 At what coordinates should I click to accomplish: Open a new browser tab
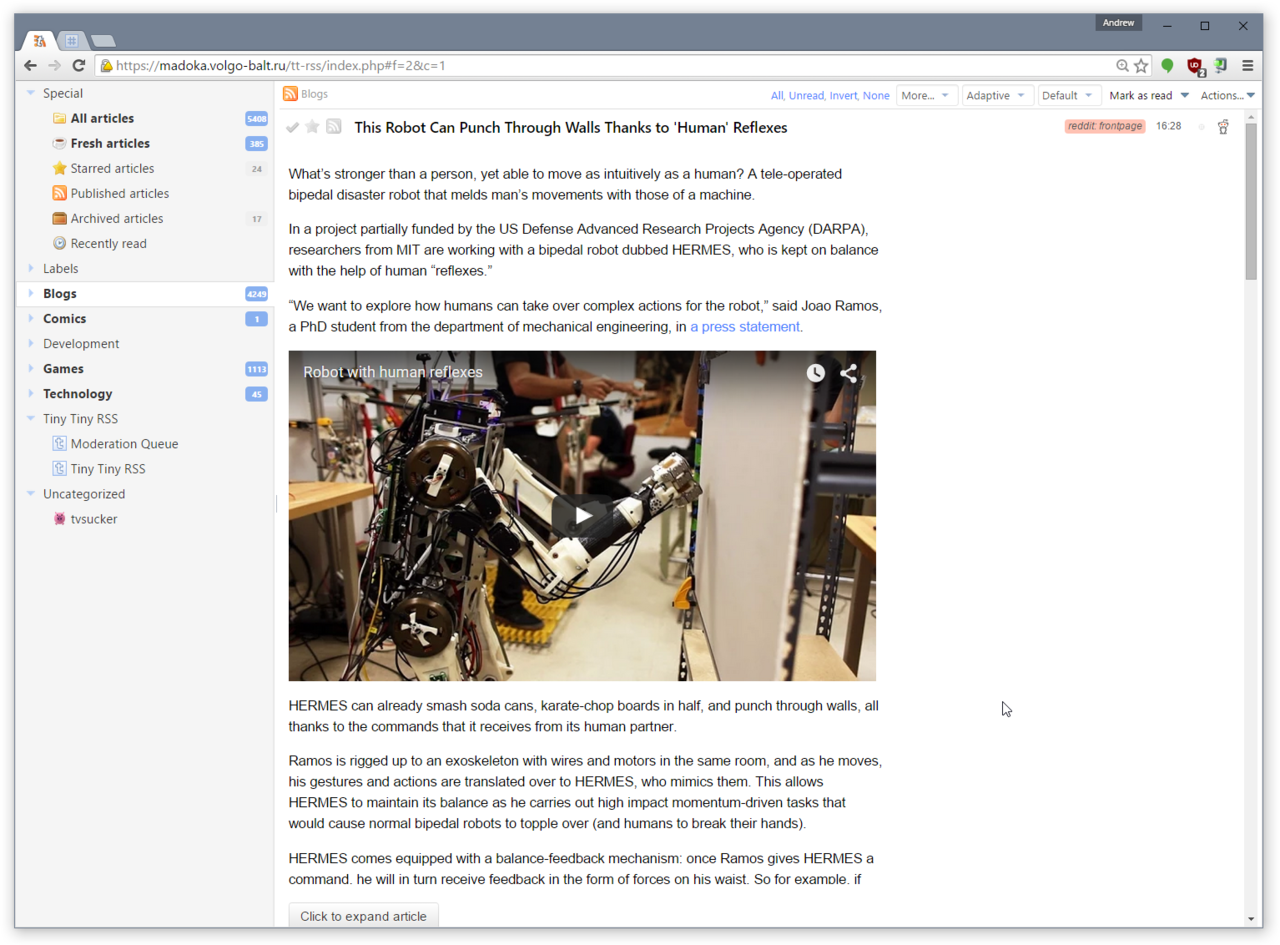point(103,41)
